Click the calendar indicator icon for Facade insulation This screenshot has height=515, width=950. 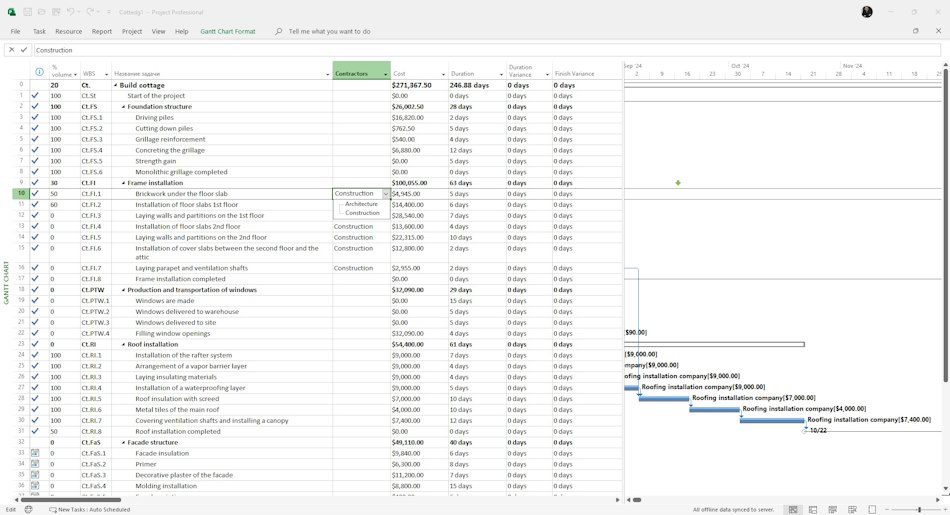[35, 453]
